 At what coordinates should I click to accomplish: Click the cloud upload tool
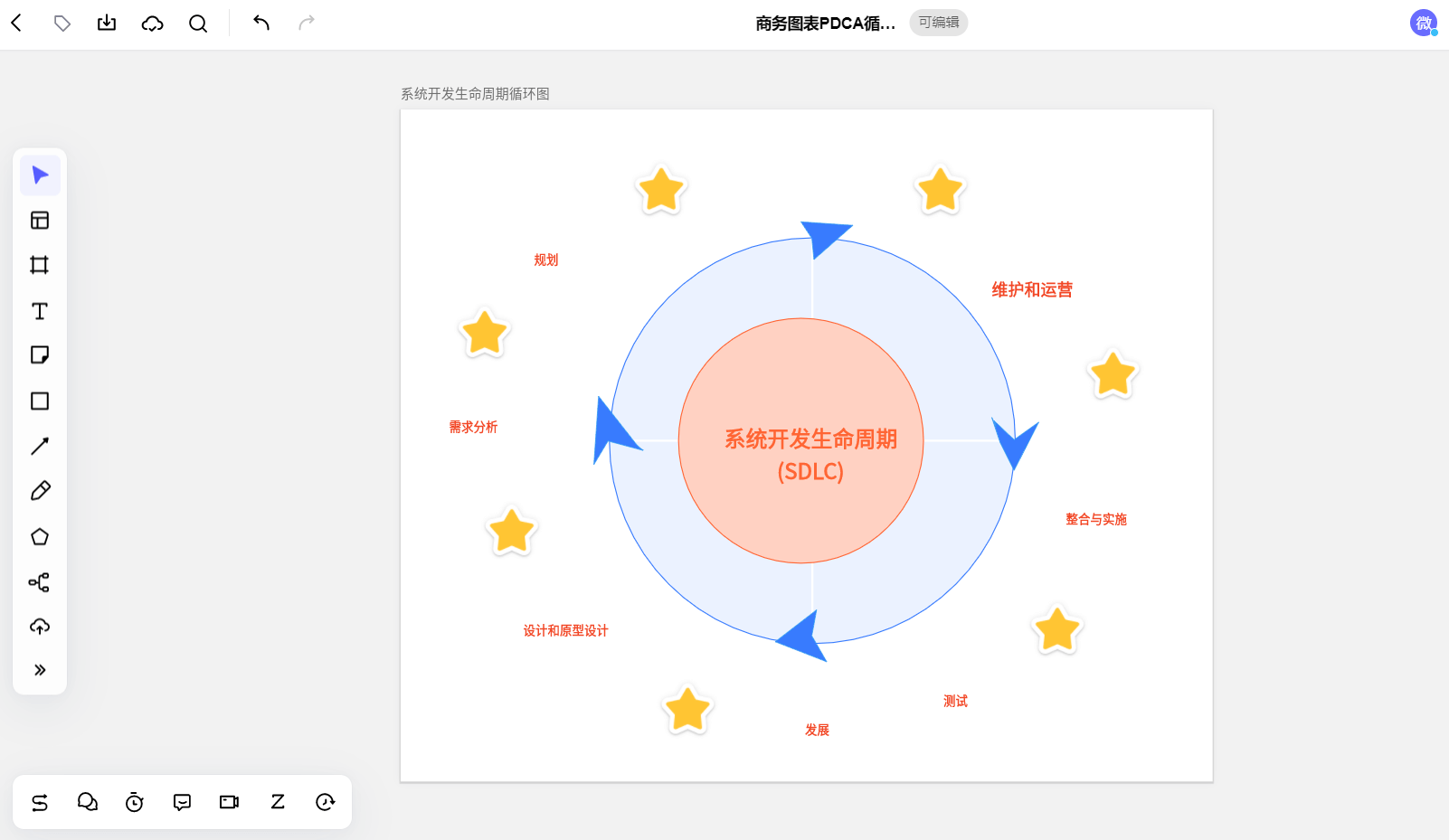pyautogui.click(x=40, y=627)
